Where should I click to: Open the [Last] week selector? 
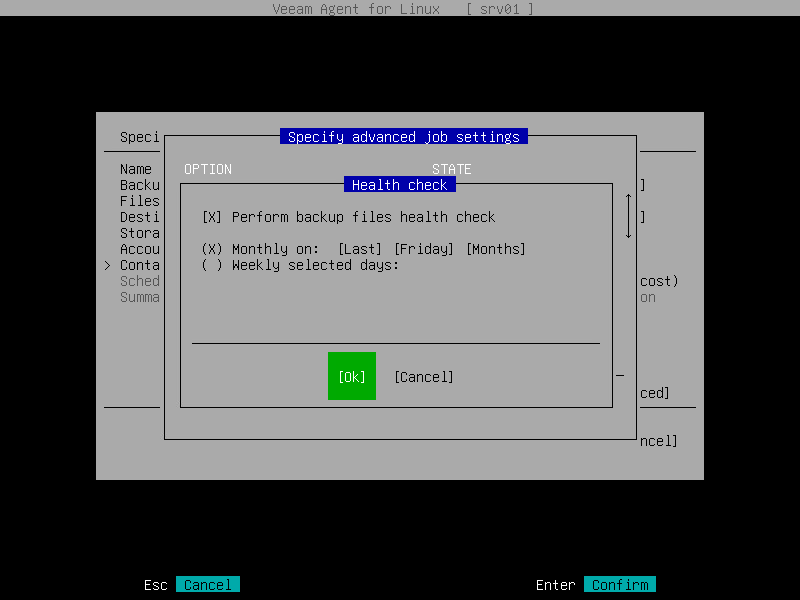pos(360,249)
